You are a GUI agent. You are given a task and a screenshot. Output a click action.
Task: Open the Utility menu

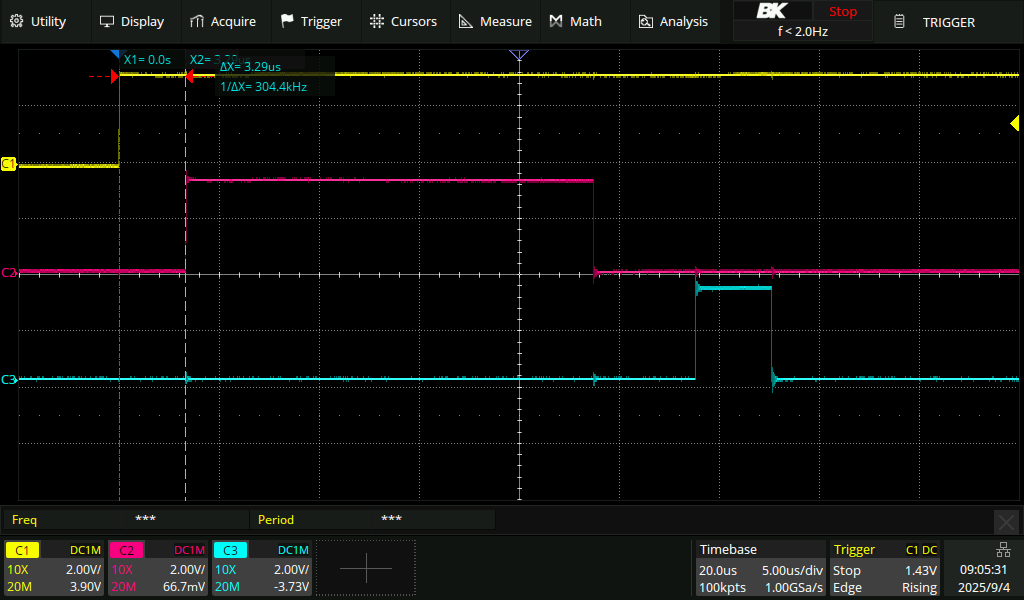(x=39, y=22)
